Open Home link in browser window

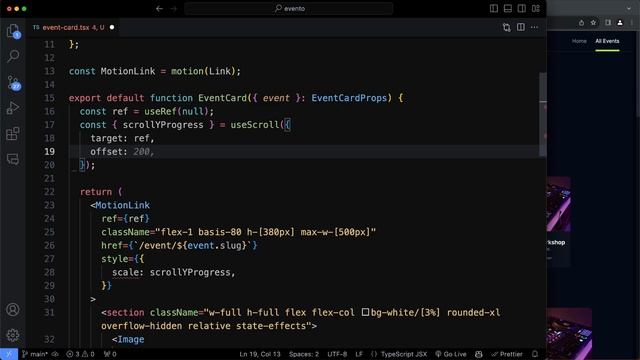click(x=579, y=41)
